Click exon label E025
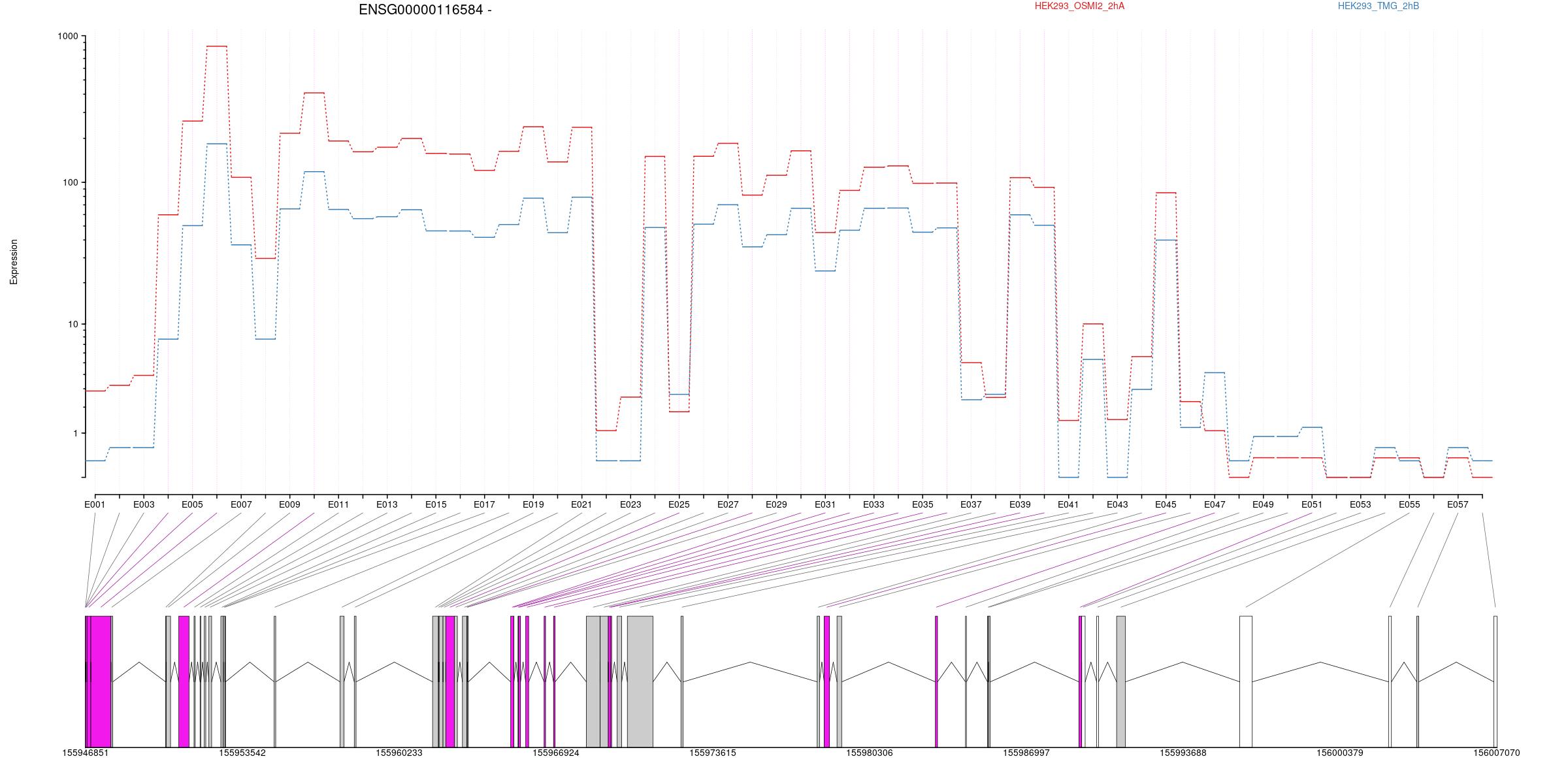Viewport: 1568px width, 784px height. point(679,504)
